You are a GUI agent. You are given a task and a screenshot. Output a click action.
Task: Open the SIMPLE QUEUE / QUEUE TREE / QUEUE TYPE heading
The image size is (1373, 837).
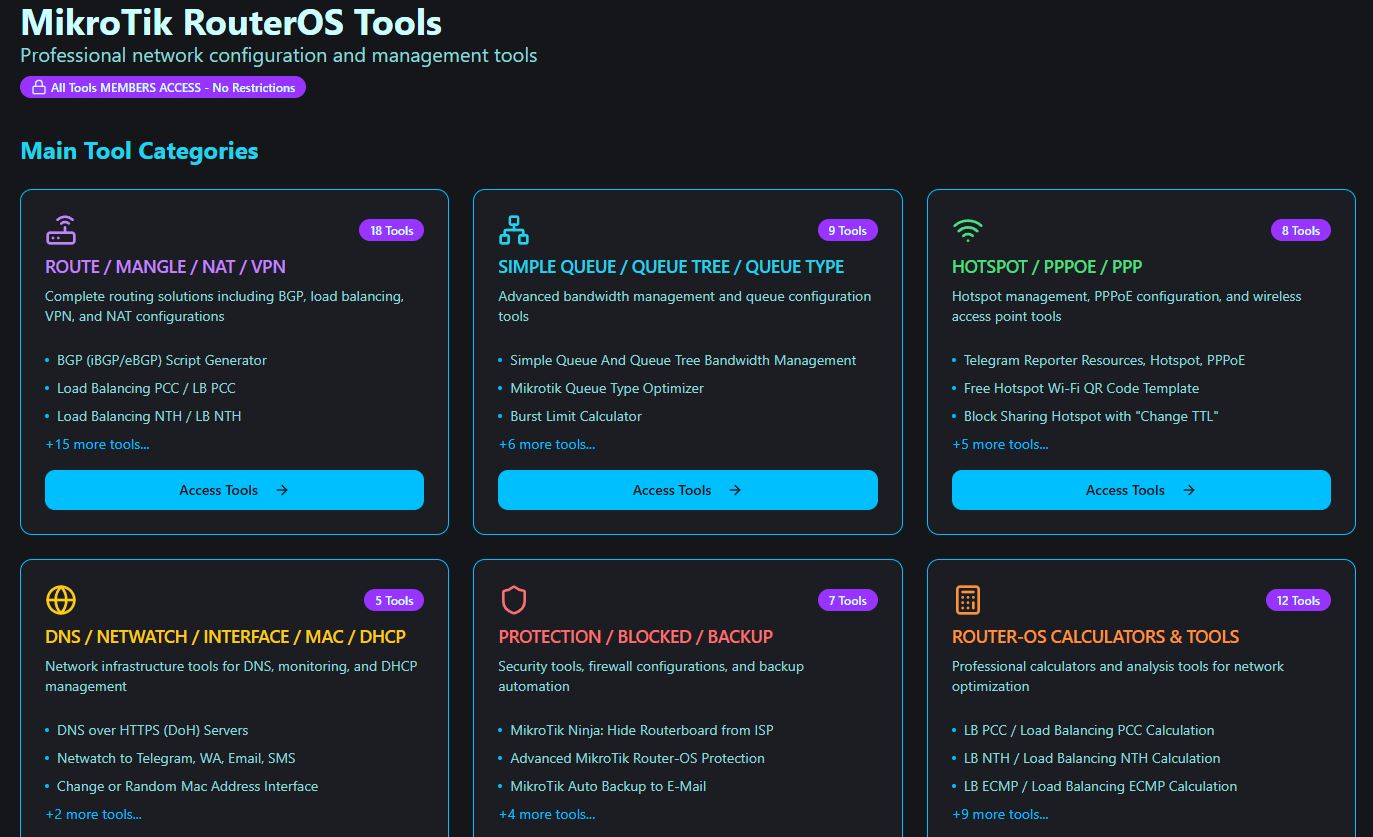click(671, 267)
